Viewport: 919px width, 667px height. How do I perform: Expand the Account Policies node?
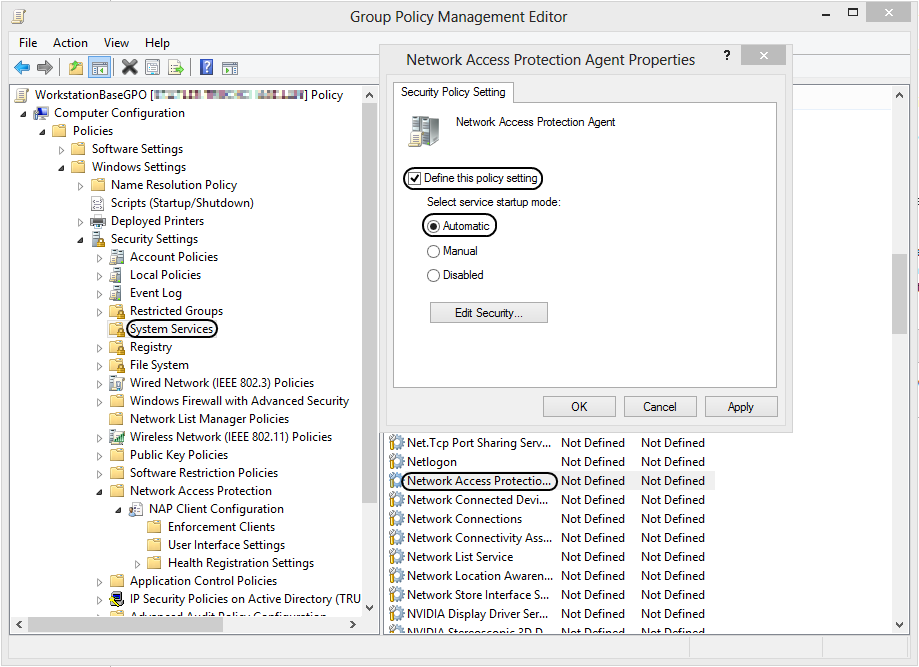tap(98, 256)
